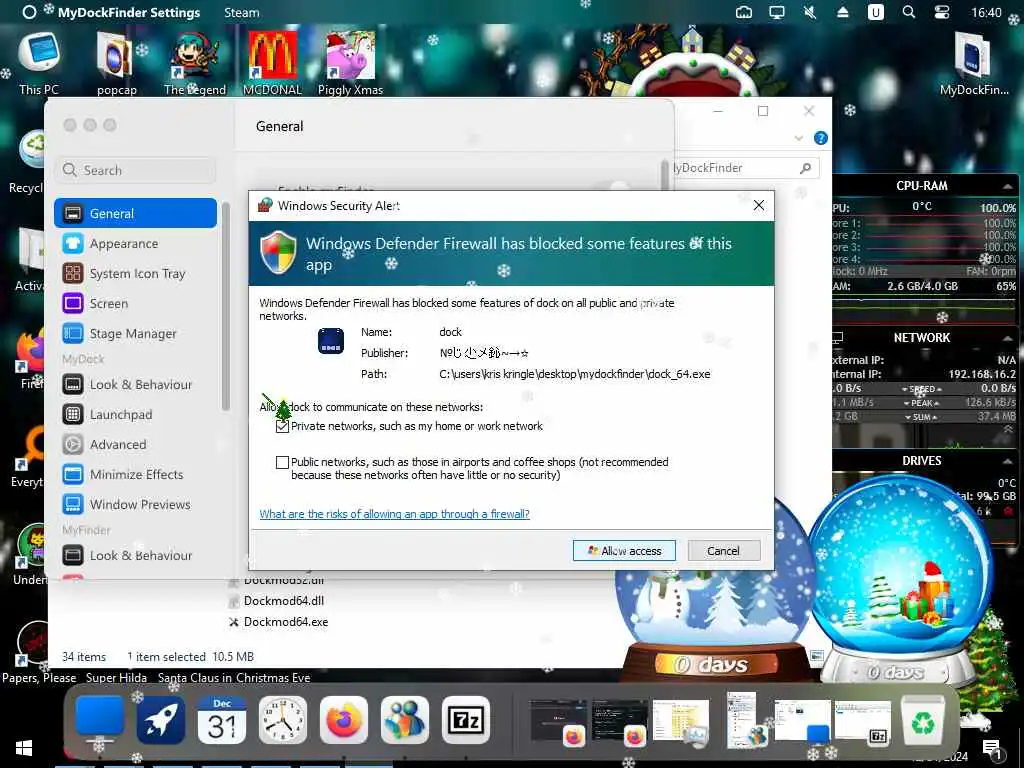1024x768 pixels.
Task: Open the This PC desktop icon
Action: tap(39, 64)
